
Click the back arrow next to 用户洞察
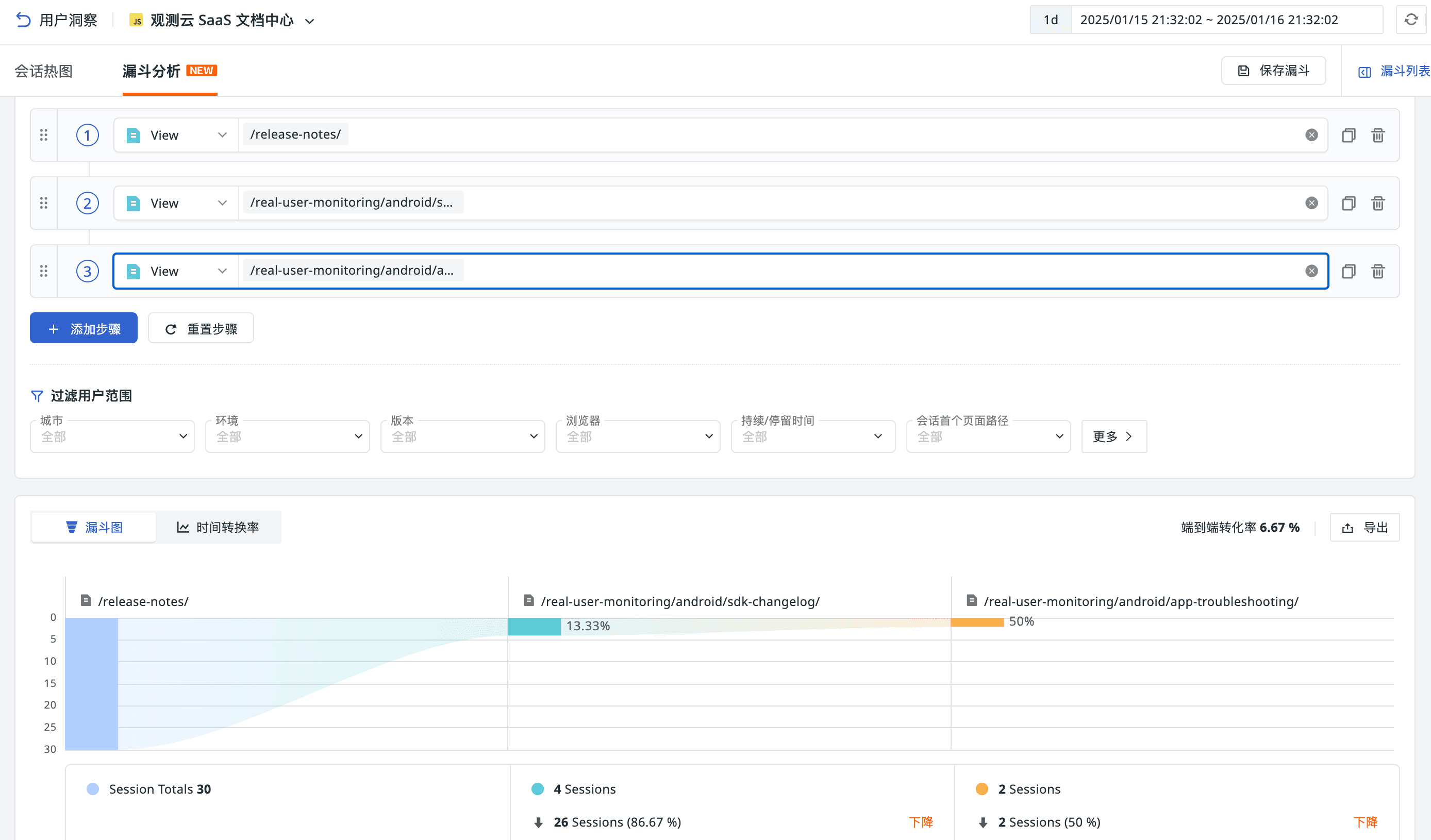coord(23,20)
